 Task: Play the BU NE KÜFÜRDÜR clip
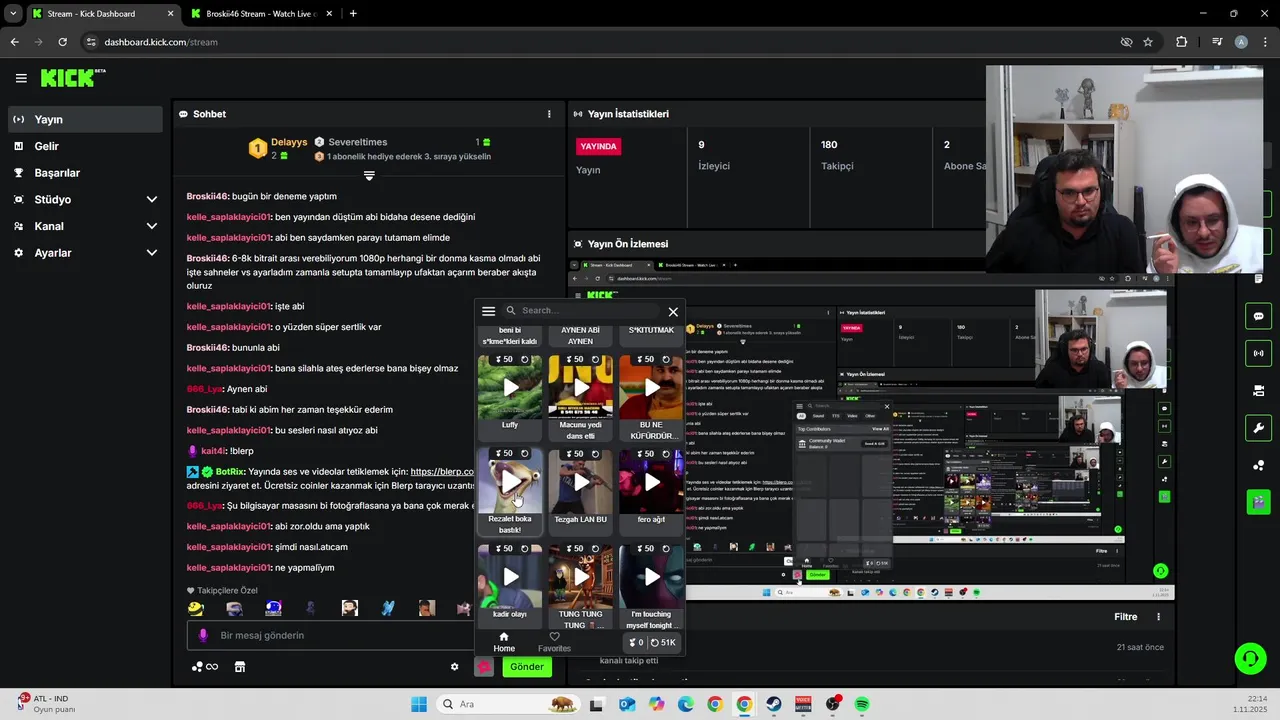tap(651, 387)
